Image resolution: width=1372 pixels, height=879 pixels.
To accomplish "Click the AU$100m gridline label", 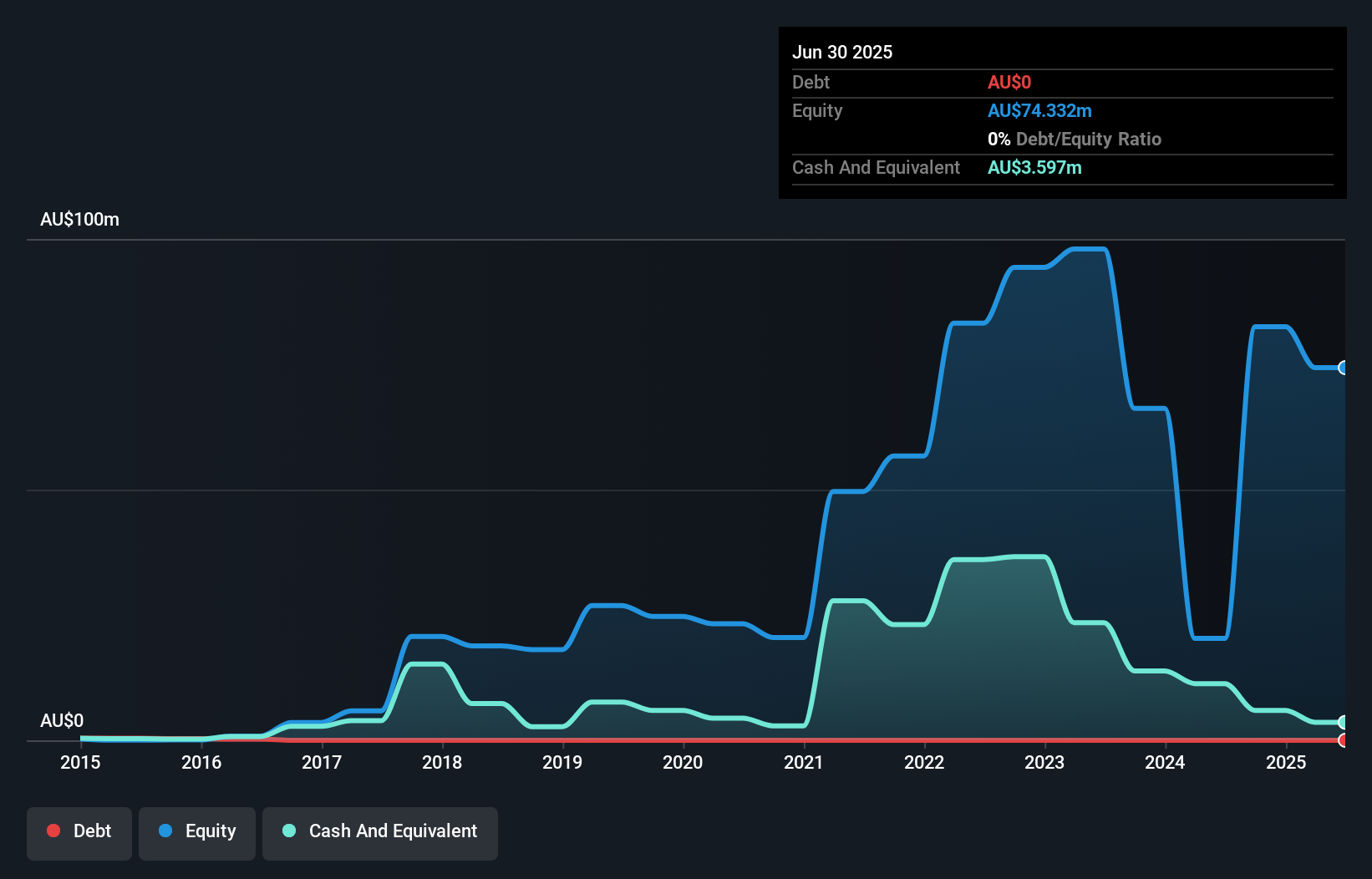I will [x=79, y=219].
